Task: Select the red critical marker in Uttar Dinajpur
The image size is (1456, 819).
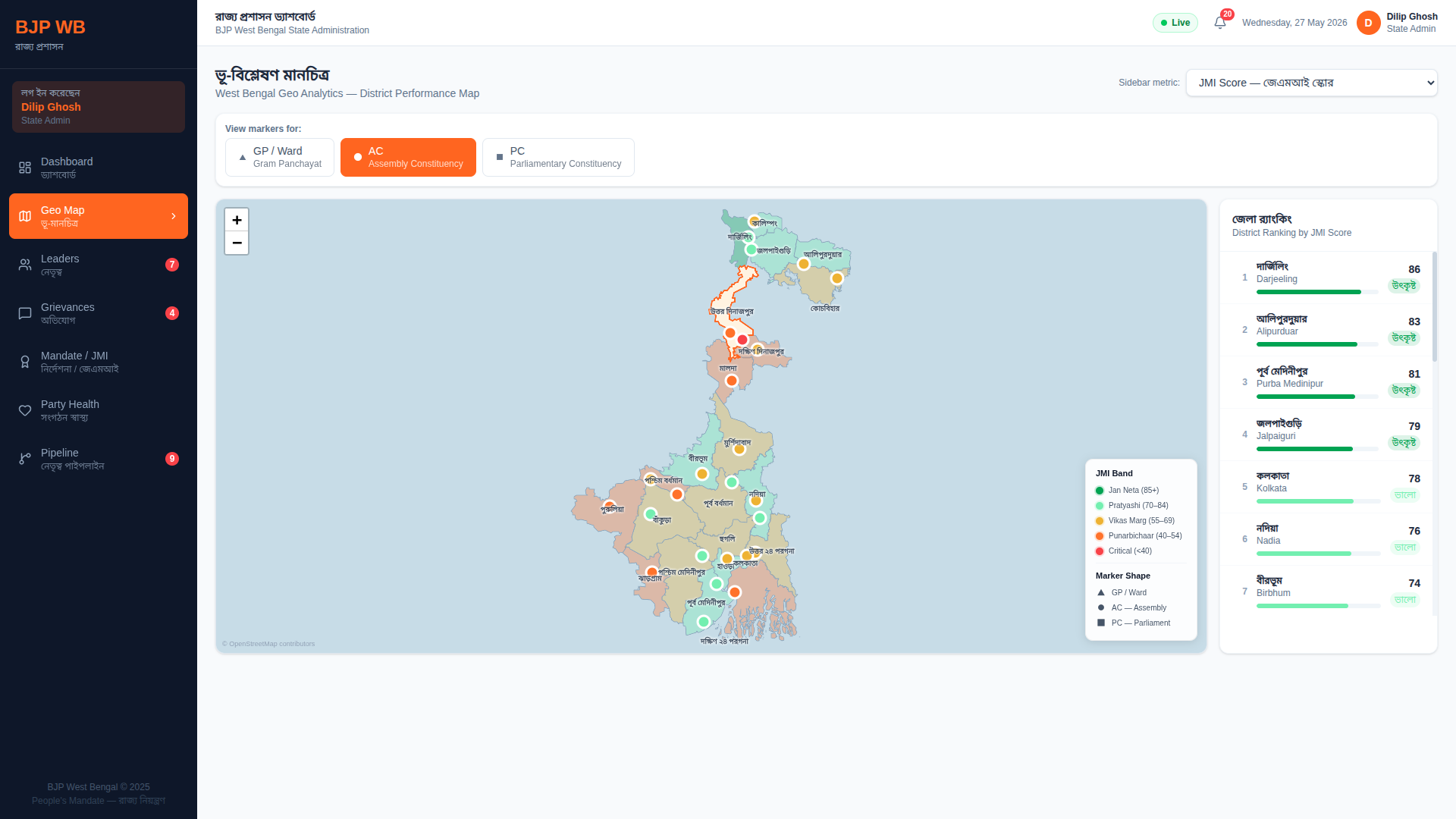Action: coord(742,340)
